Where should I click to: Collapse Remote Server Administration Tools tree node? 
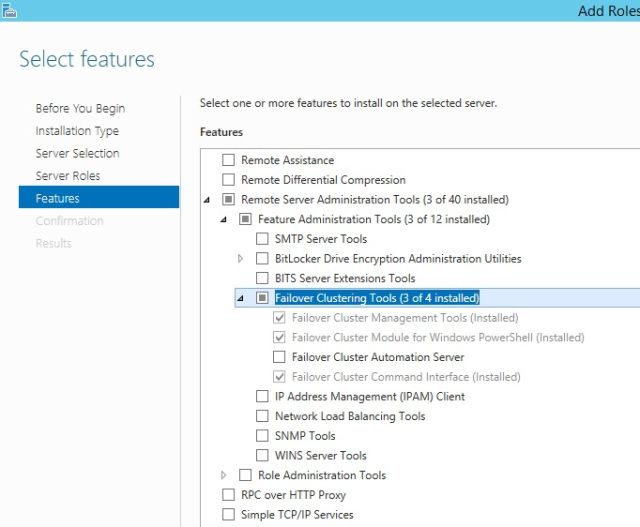[x=207, y=200]
